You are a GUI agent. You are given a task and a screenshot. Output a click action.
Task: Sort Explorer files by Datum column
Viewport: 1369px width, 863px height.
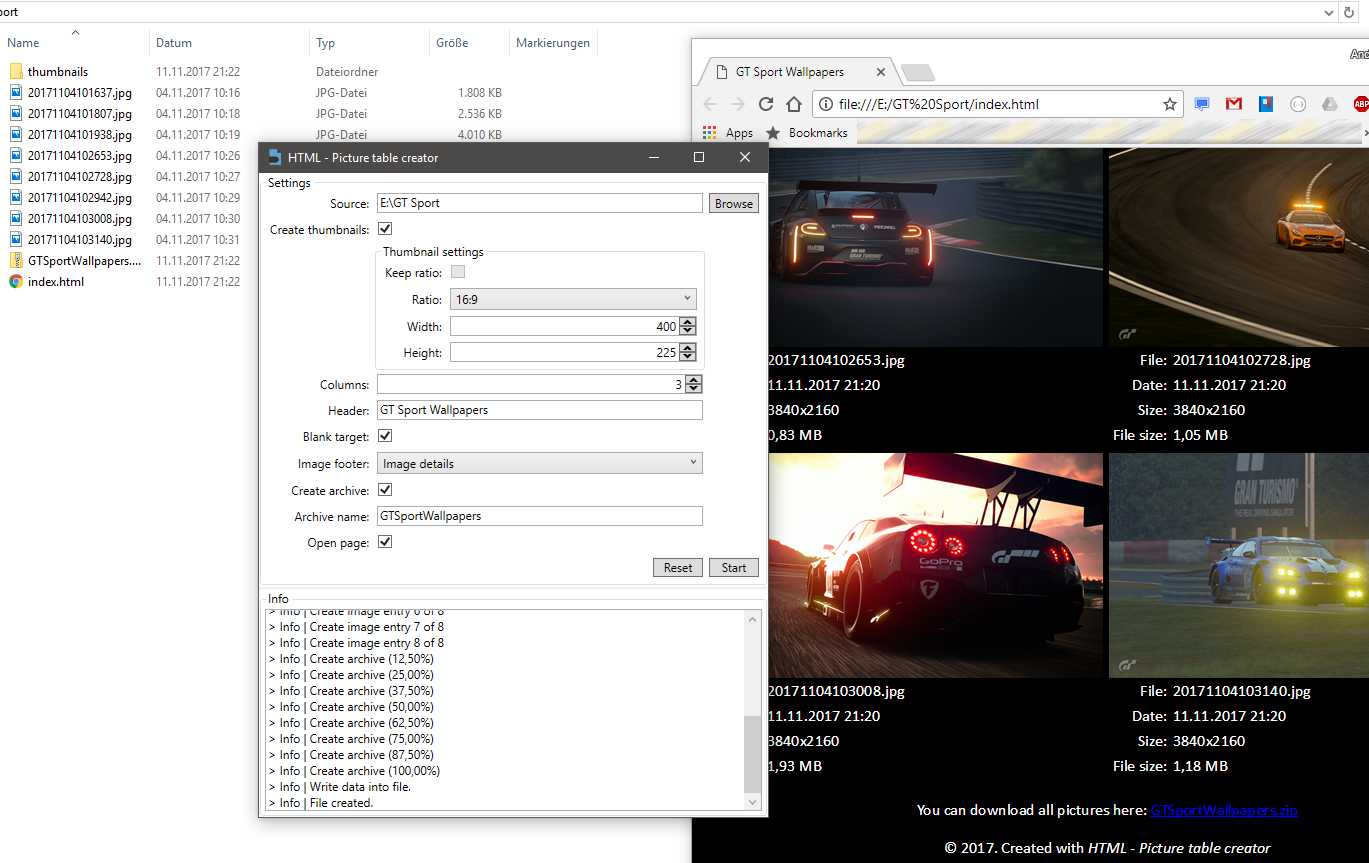pos(174,43)
